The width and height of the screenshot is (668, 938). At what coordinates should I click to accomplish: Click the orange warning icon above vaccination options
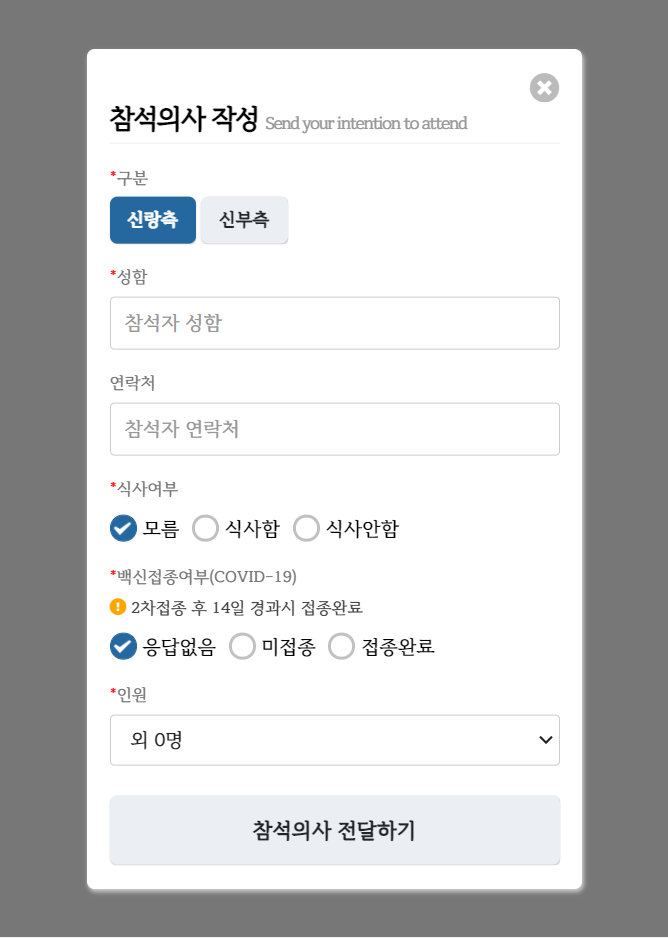point(117,606)
